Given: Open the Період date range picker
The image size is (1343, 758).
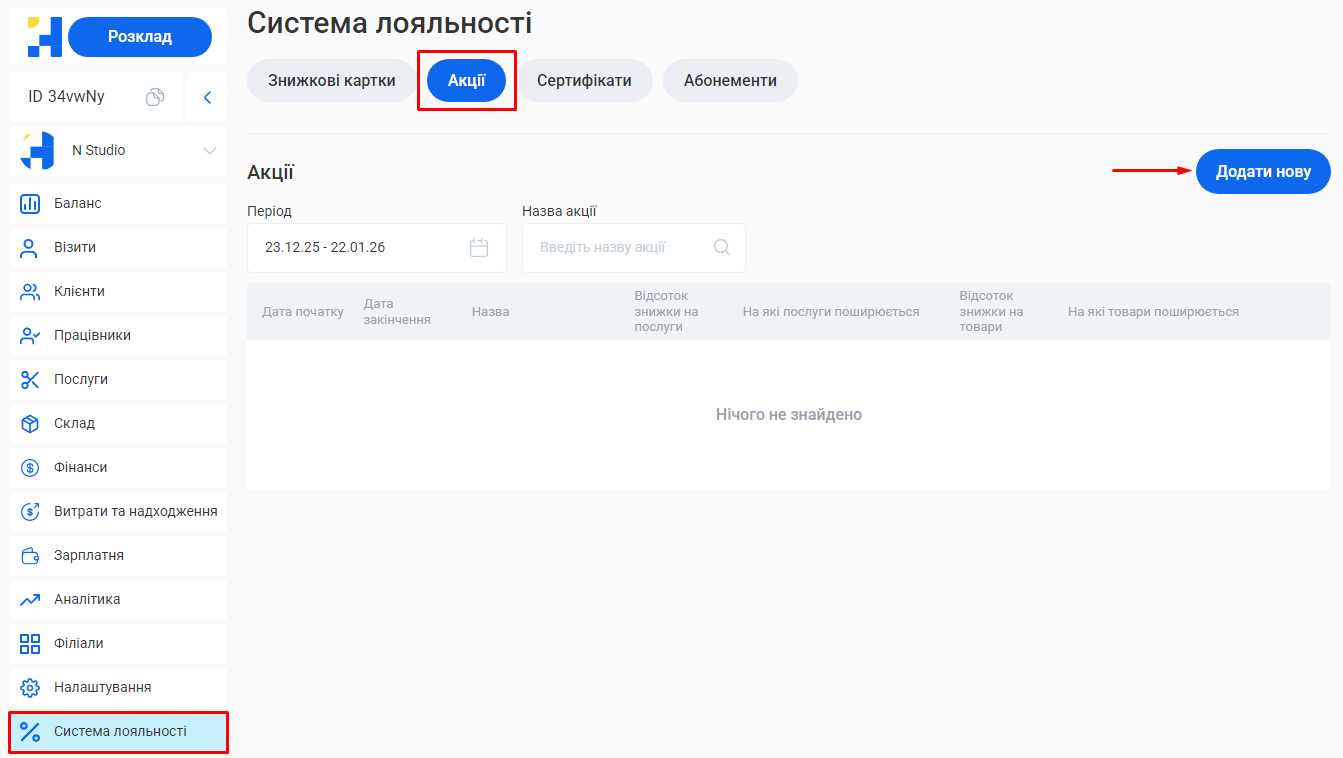Looking at the screenshot, I should click(x=360, y=247).
